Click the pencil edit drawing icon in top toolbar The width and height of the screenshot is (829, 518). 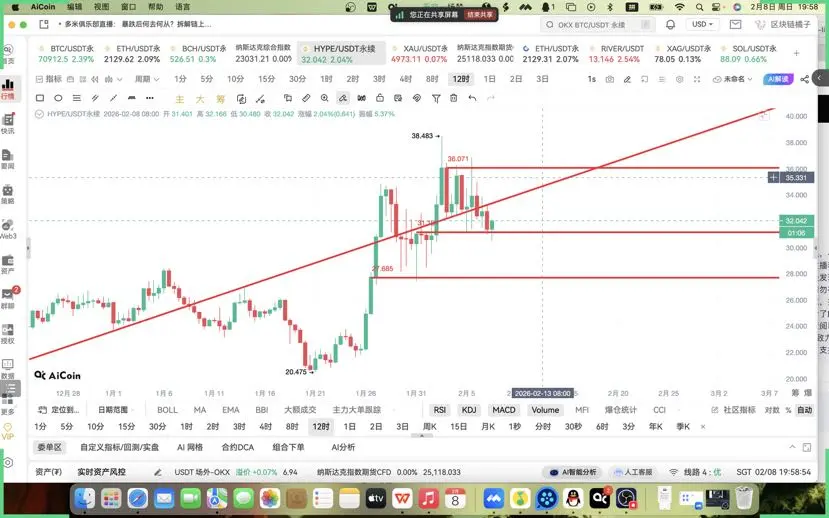[627, 79]
